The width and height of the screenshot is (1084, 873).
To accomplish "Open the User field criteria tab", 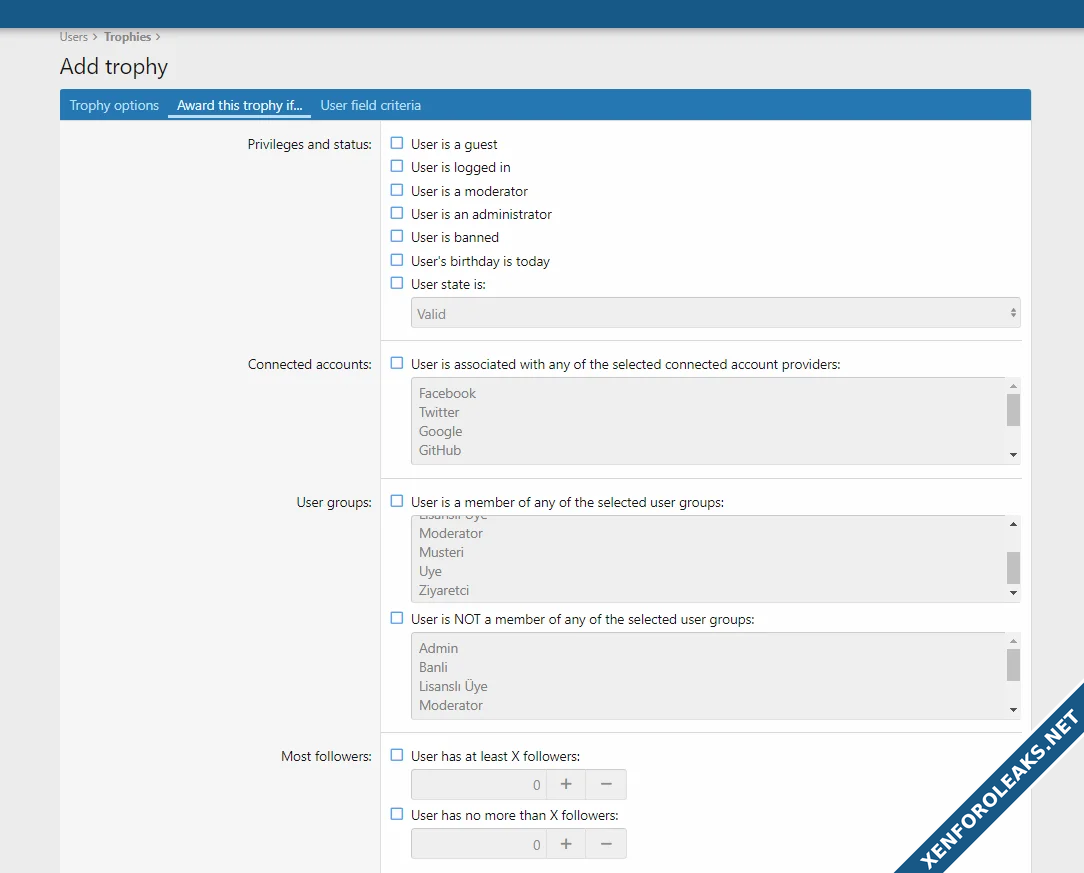I will (x=370, y=105).
